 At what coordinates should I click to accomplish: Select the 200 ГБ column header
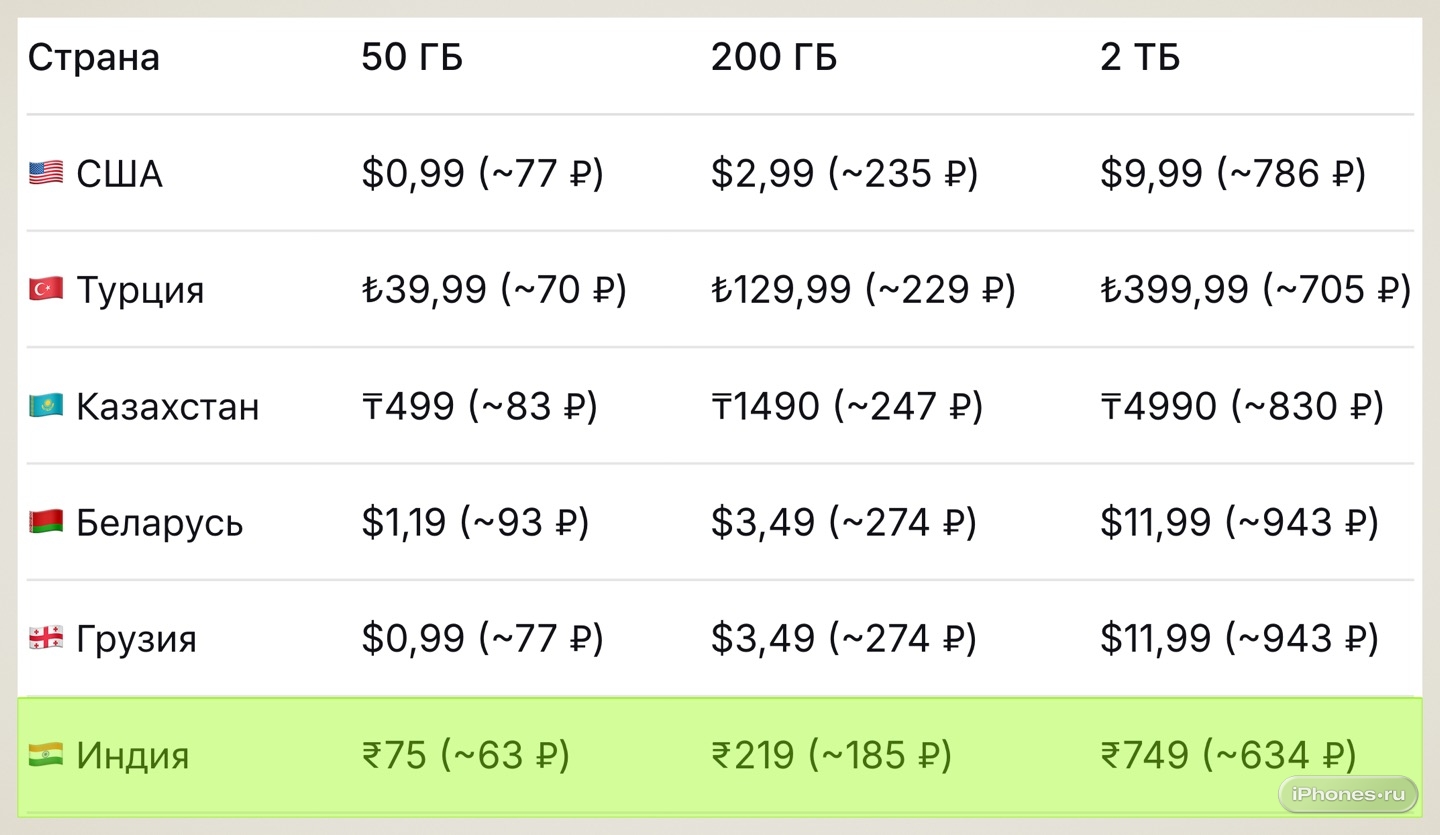(774, 57)
